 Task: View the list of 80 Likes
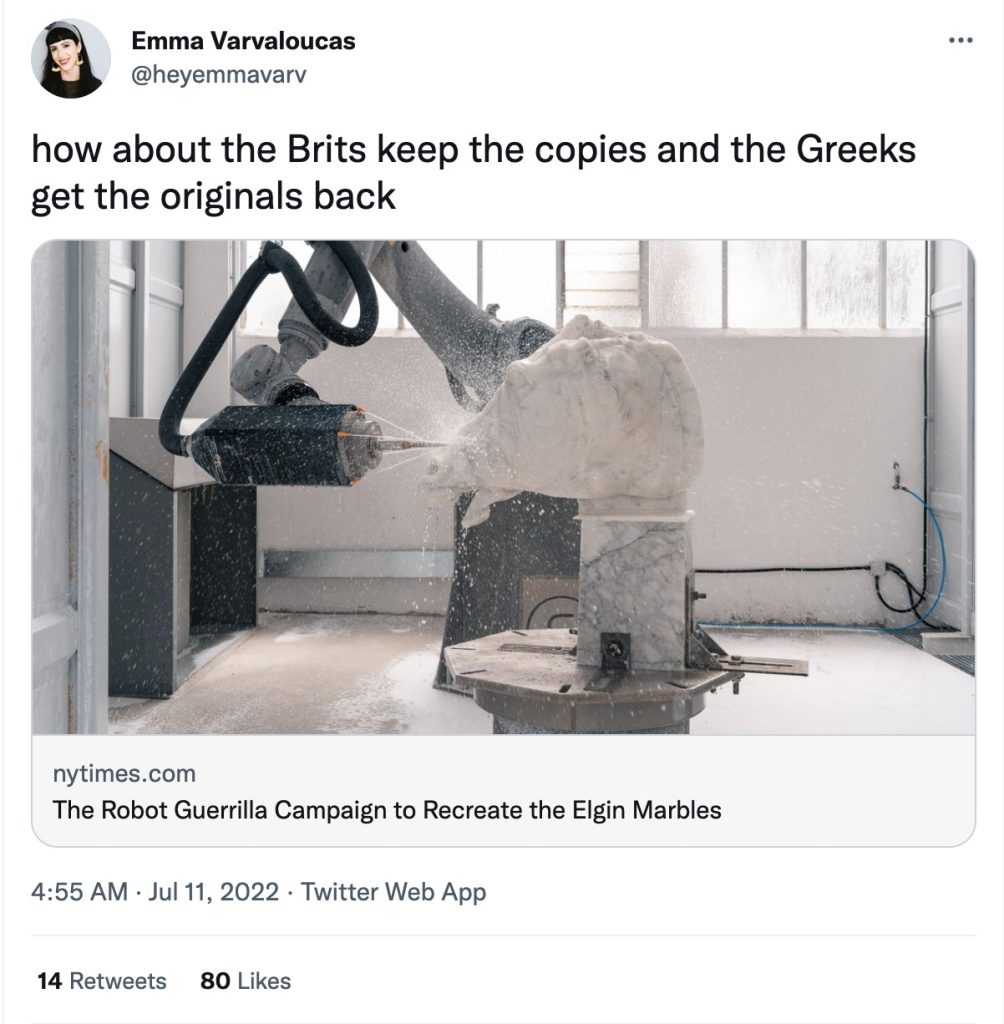pyautogui.click(x=246, y=981)
